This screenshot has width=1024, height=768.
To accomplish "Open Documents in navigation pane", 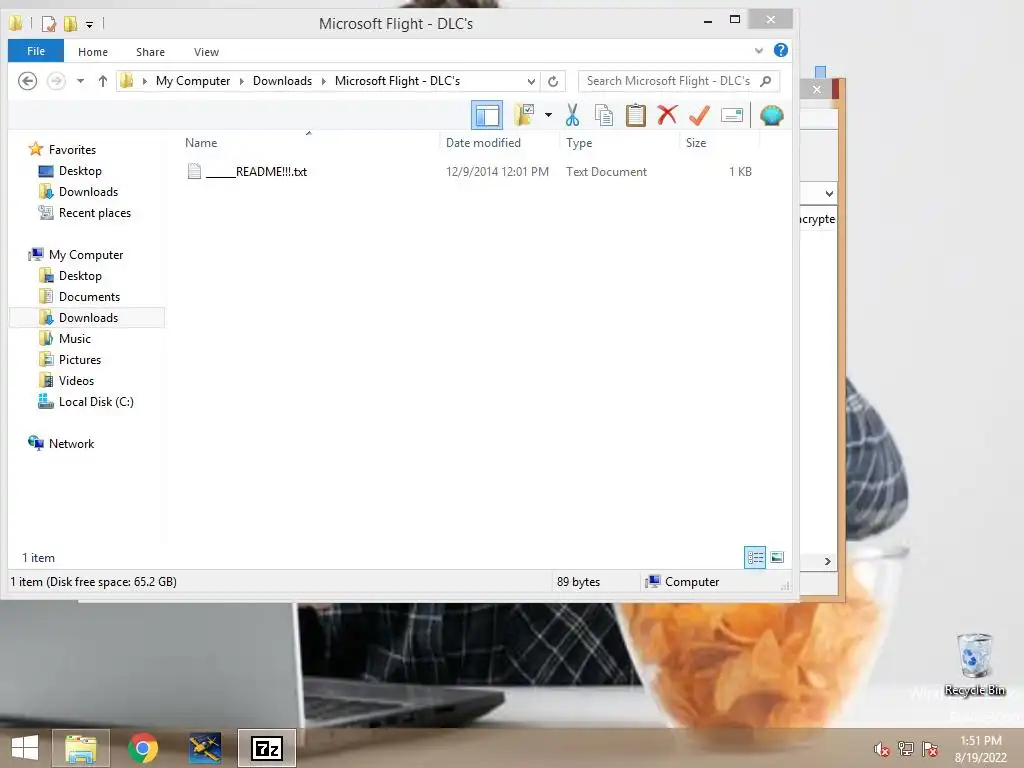I will tap(89, 296).
